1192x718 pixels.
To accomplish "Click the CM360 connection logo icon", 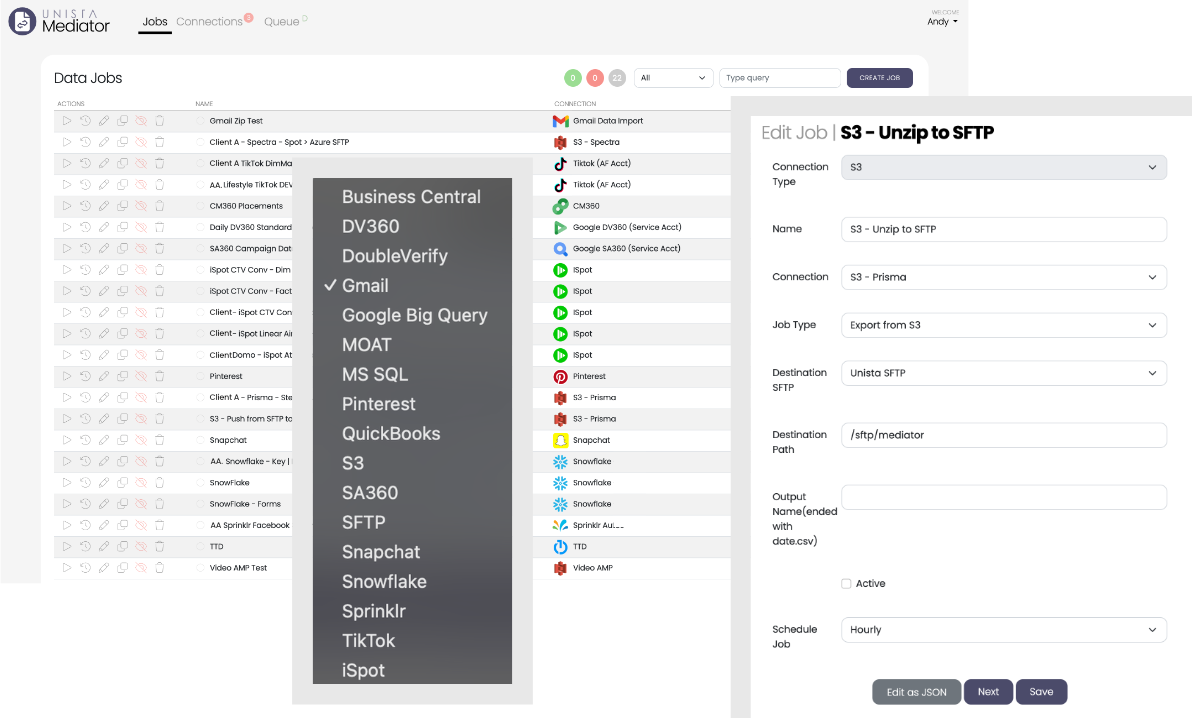I will [x=560, y=206].
